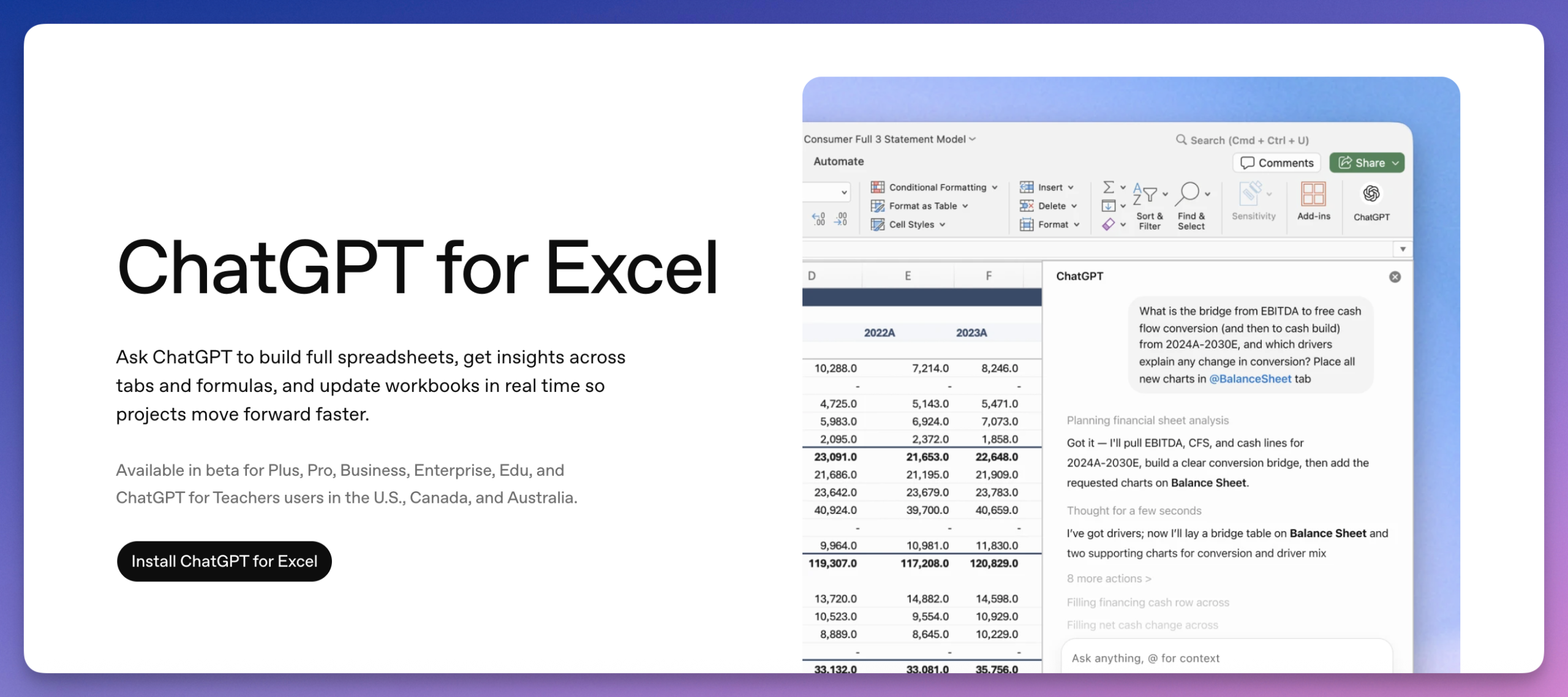Click the AutoSum sigma icon
Screen dimensions: 1568x697
[1109, 187]
